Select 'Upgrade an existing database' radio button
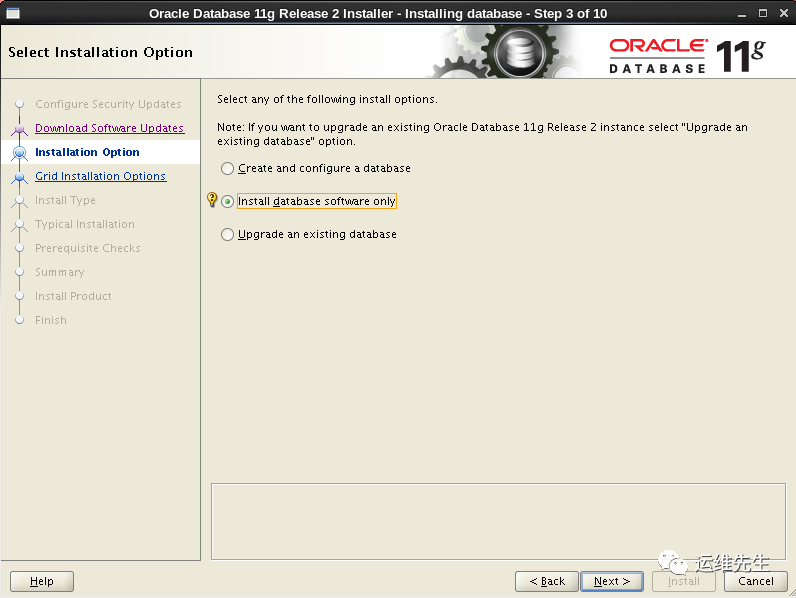This screenshot has width=796, height=598. click(227, 235)
